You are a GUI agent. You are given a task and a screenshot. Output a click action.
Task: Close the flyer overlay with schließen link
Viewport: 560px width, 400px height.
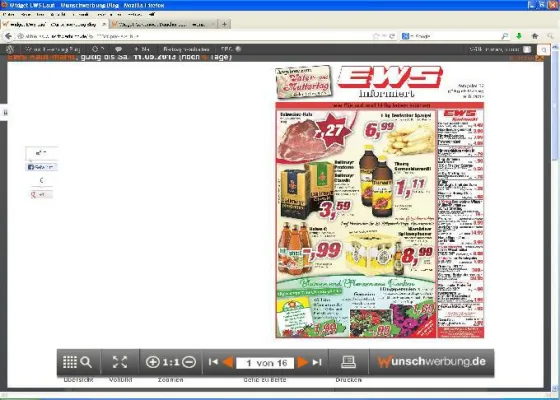pyautogui.click(x=526, y=58)
